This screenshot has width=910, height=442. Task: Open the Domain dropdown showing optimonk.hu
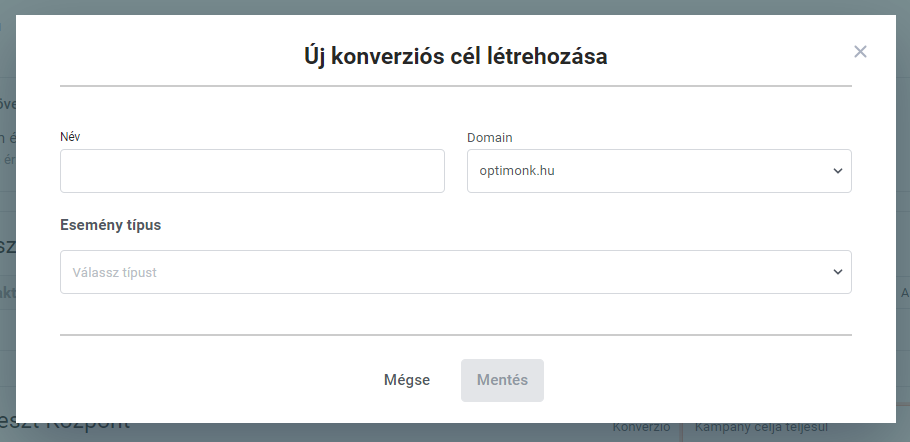pyautogui.click(x=659, y=171)
